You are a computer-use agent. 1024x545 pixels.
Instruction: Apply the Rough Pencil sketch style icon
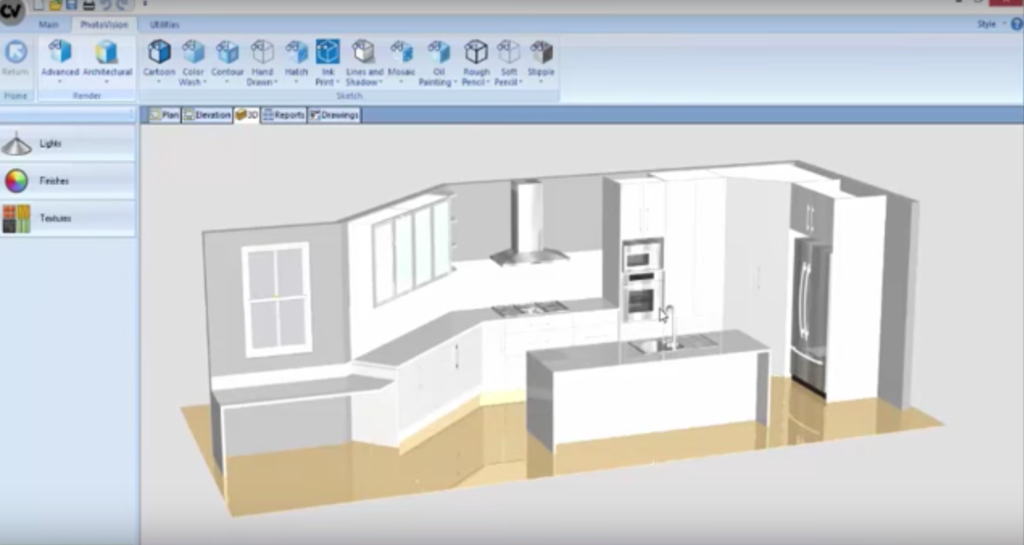[x=475, y=52]
